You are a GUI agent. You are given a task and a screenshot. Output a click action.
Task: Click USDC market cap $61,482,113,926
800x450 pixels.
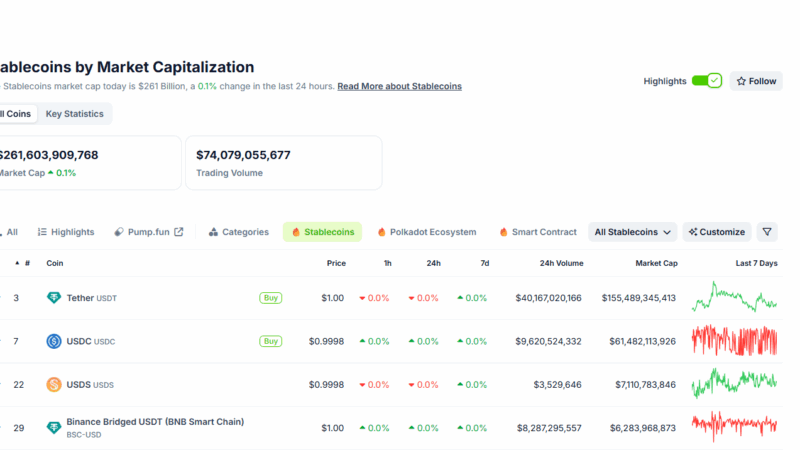point(642,341)
